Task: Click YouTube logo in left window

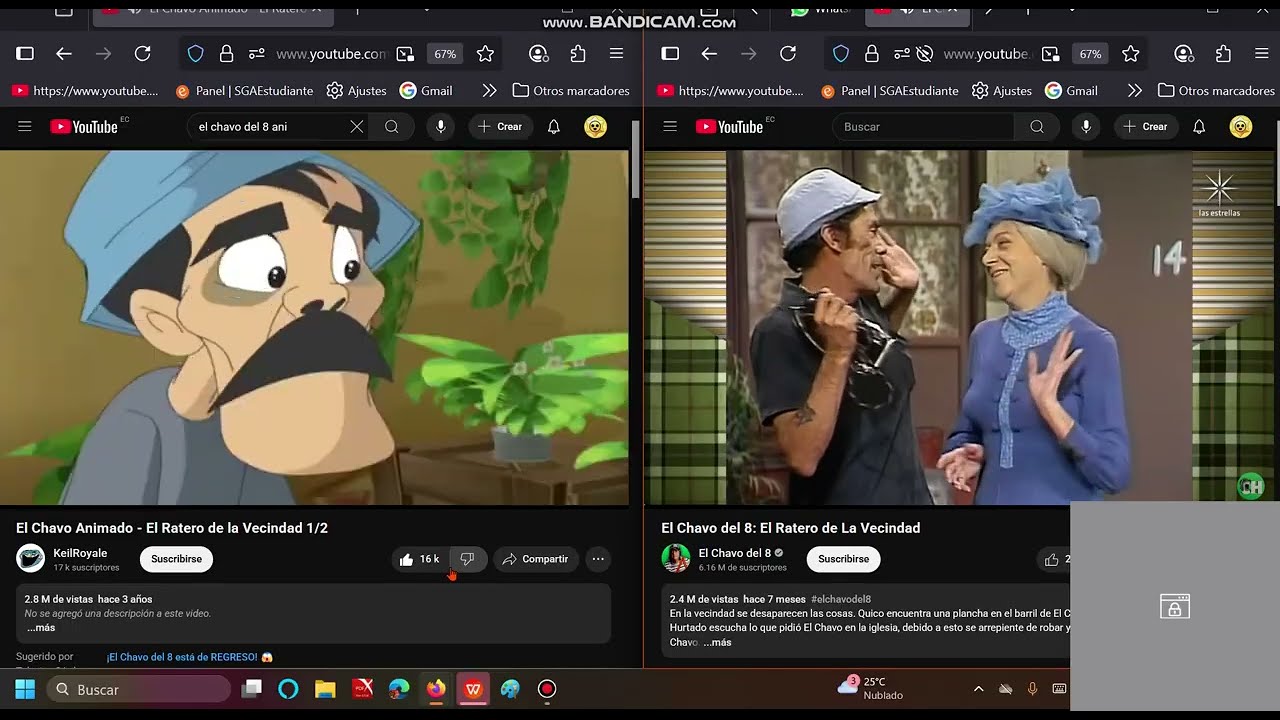Action: [84, 127]
